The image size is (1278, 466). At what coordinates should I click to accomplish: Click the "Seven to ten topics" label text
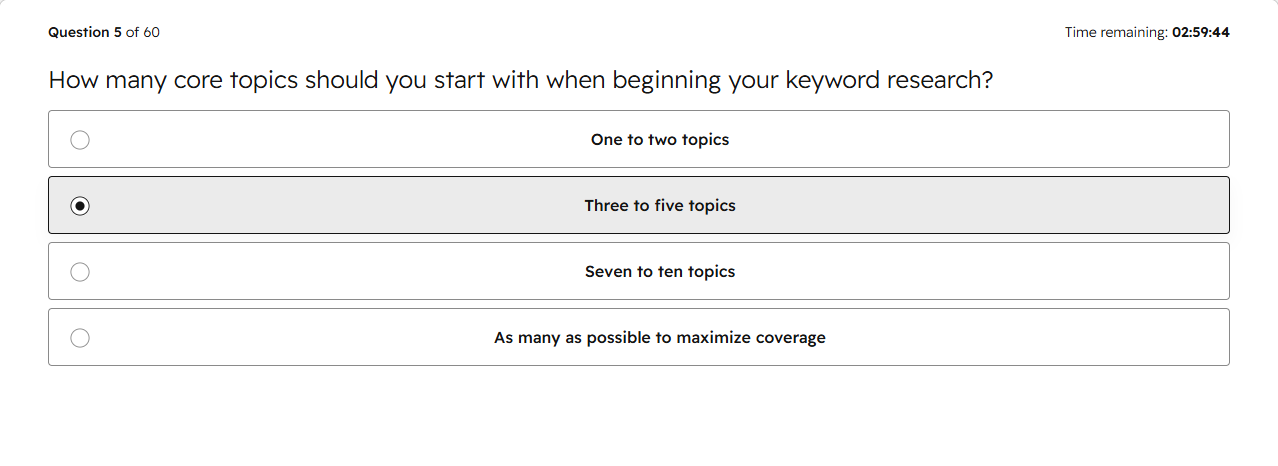click(x=660, y=272)
